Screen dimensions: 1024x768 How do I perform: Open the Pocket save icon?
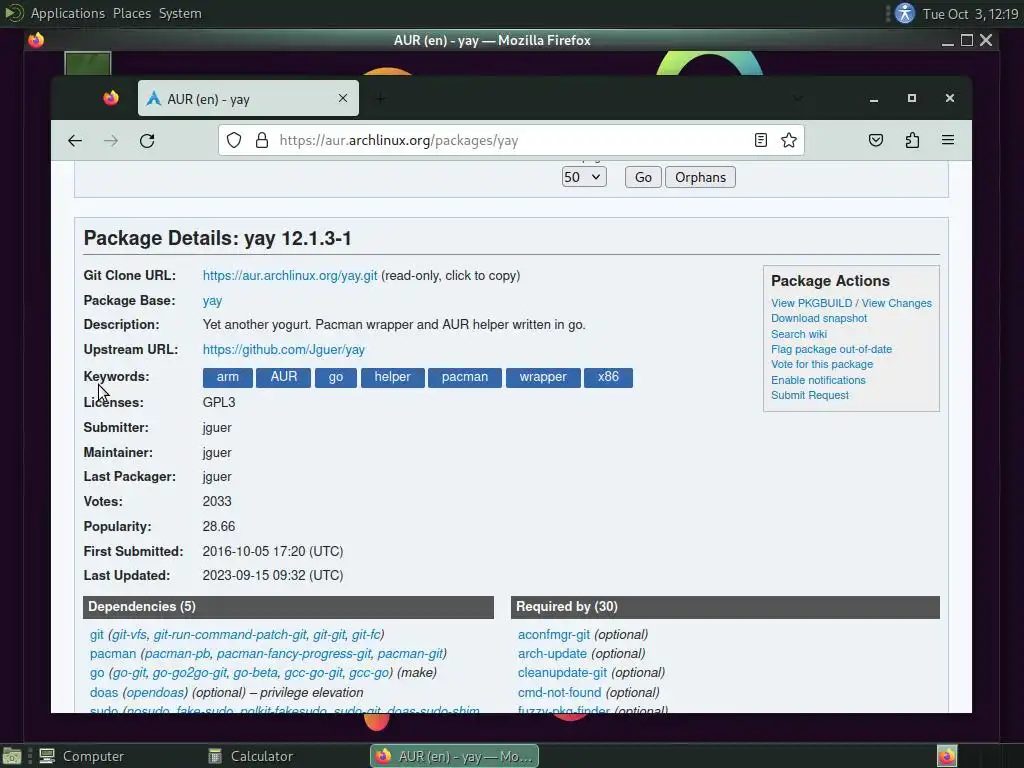click(x=876, y=140)
